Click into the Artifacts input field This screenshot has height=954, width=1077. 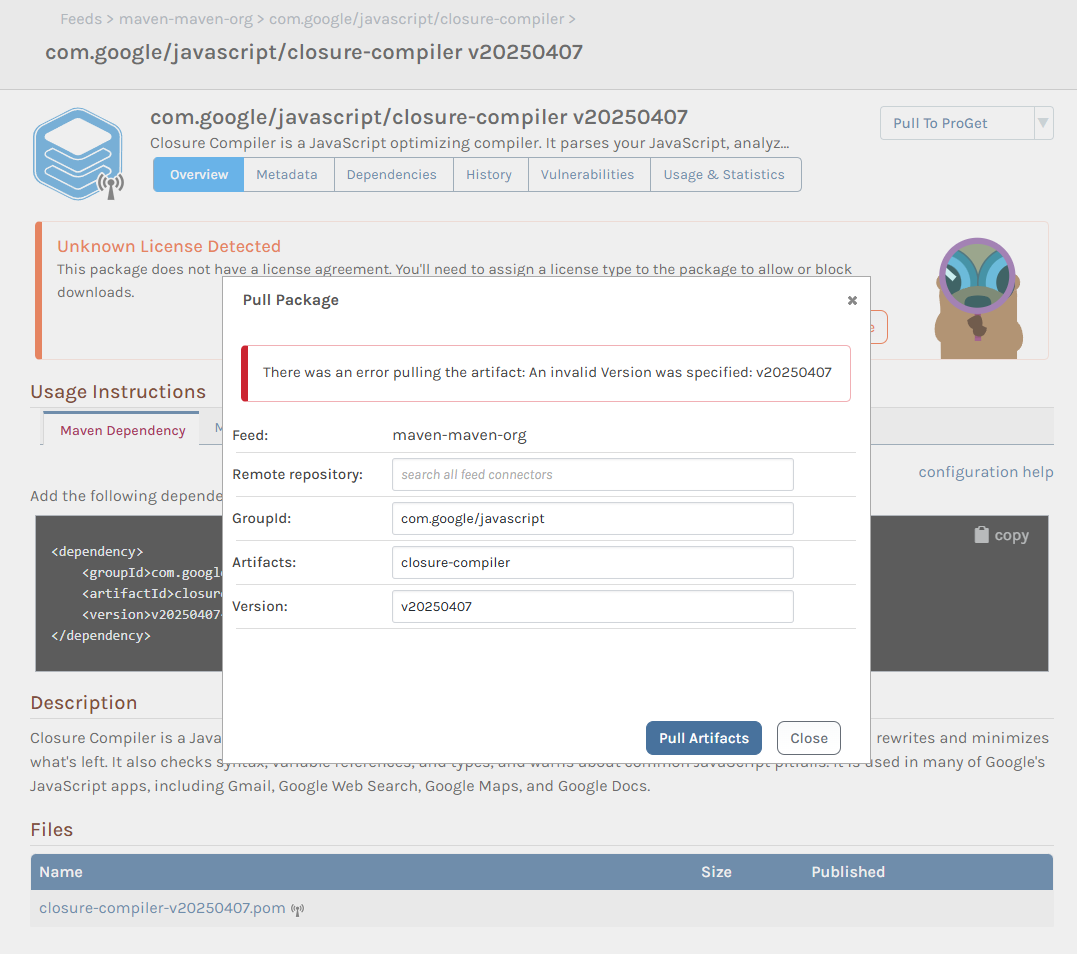(x=593, y=563)
